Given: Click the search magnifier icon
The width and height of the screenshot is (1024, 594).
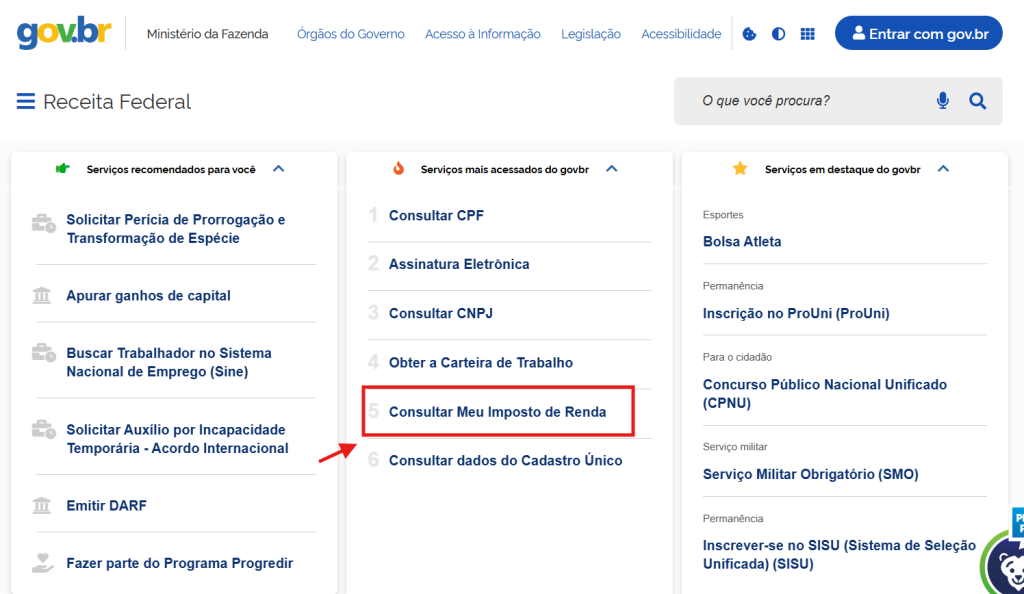Looking at the screenshot, I should (x=978, y=101).
